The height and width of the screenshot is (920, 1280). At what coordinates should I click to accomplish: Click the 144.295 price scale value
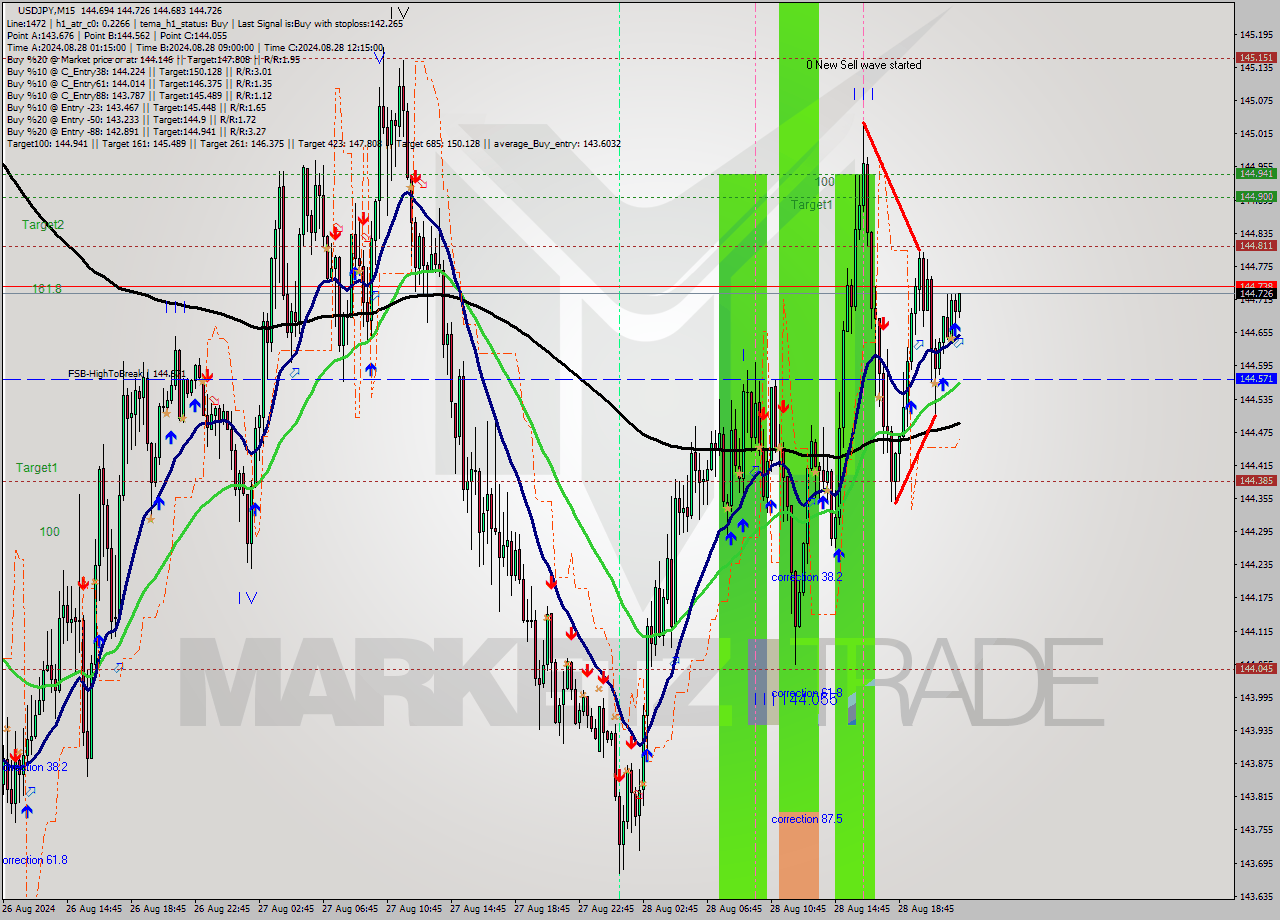tap(1255, 531)
